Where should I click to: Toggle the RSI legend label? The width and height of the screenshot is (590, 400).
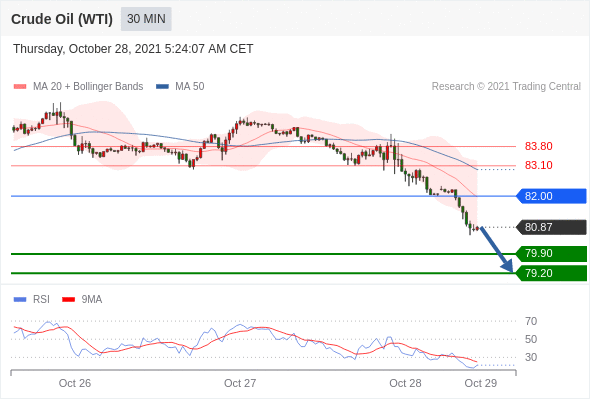(41, 300)
